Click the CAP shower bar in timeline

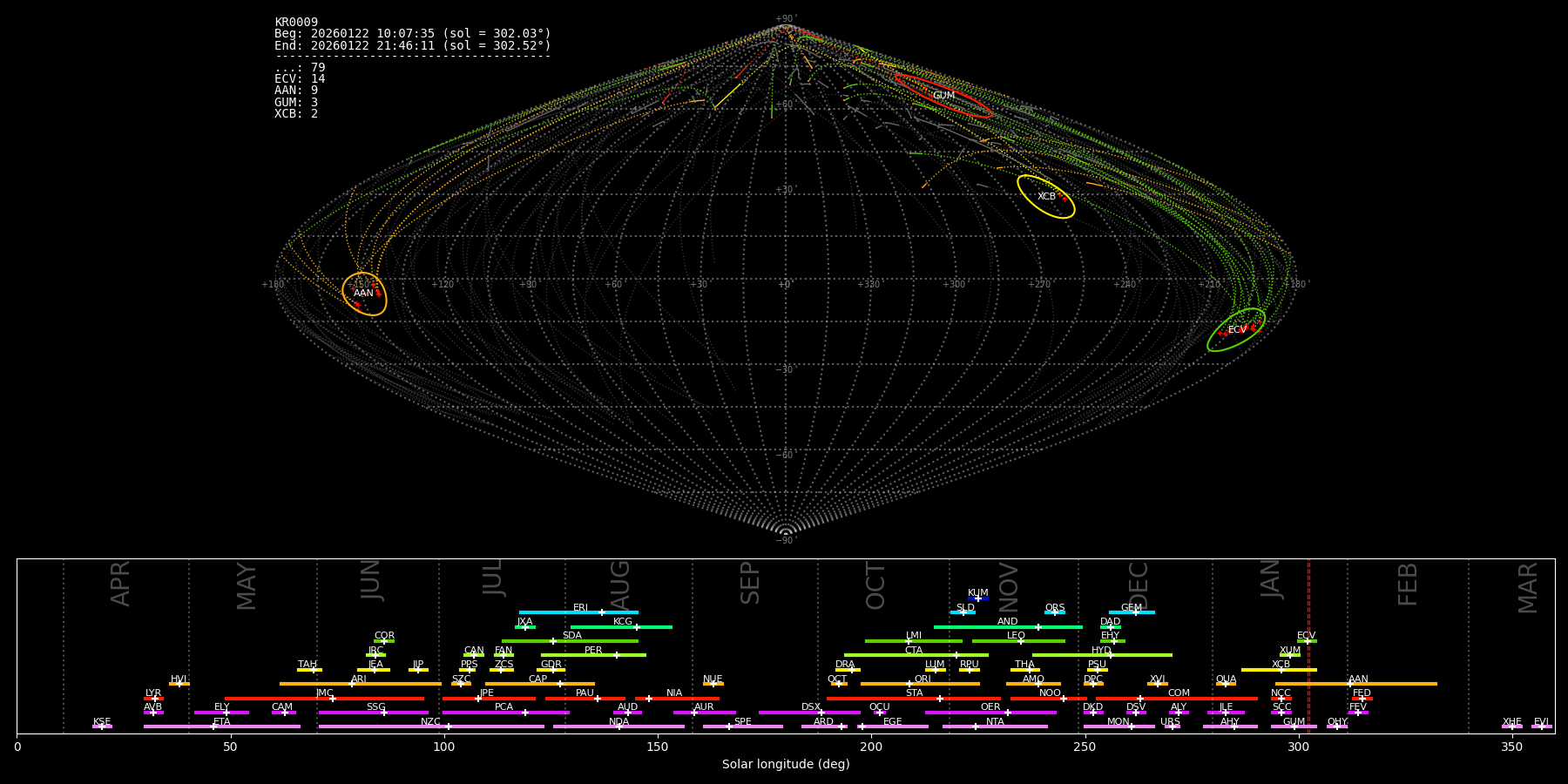click(540, 684)
